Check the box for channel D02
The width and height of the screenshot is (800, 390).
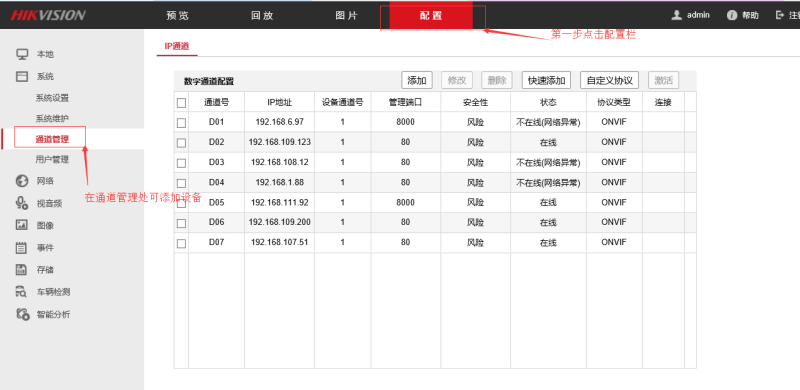(181, 142)
